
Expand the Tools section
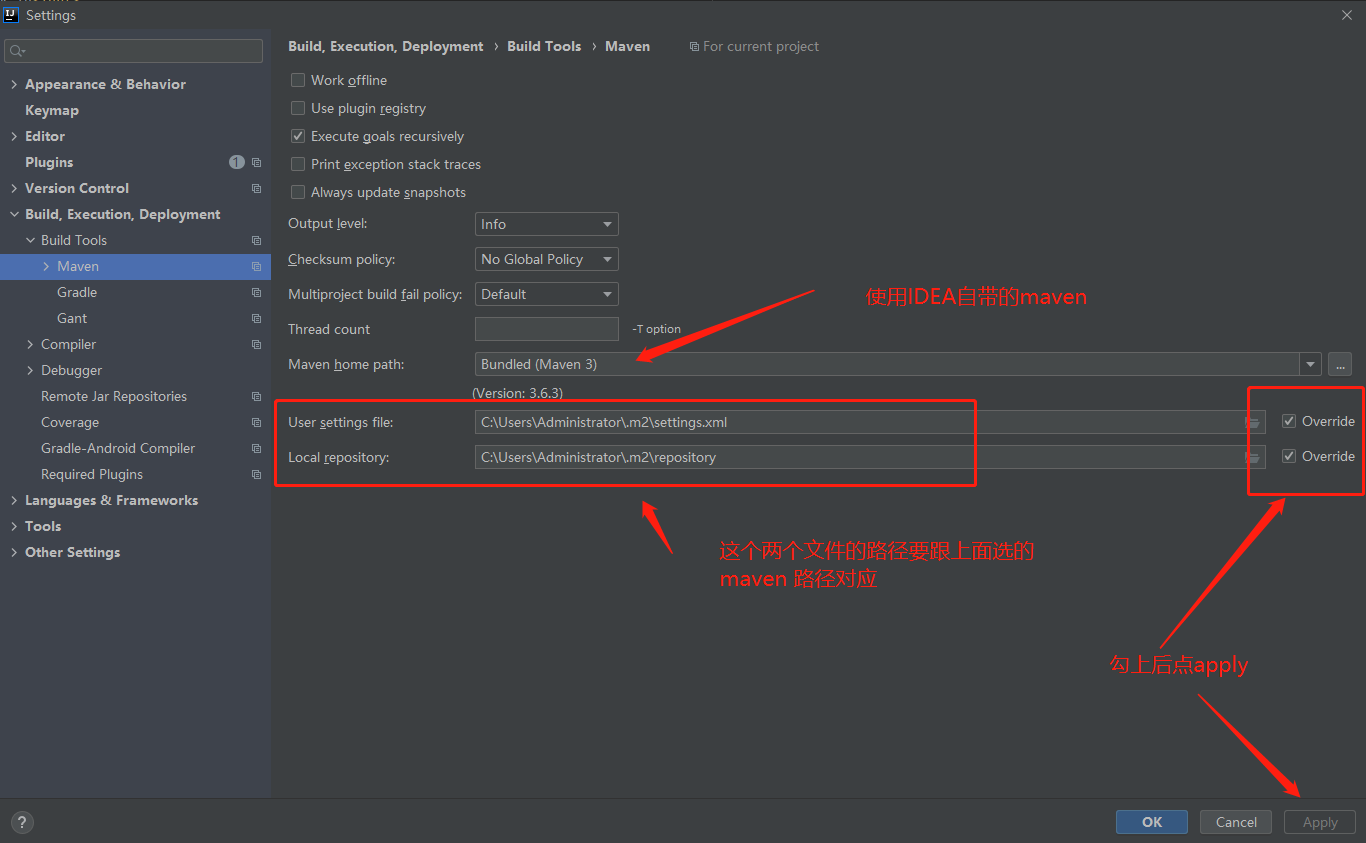click(x=14, y=526)
